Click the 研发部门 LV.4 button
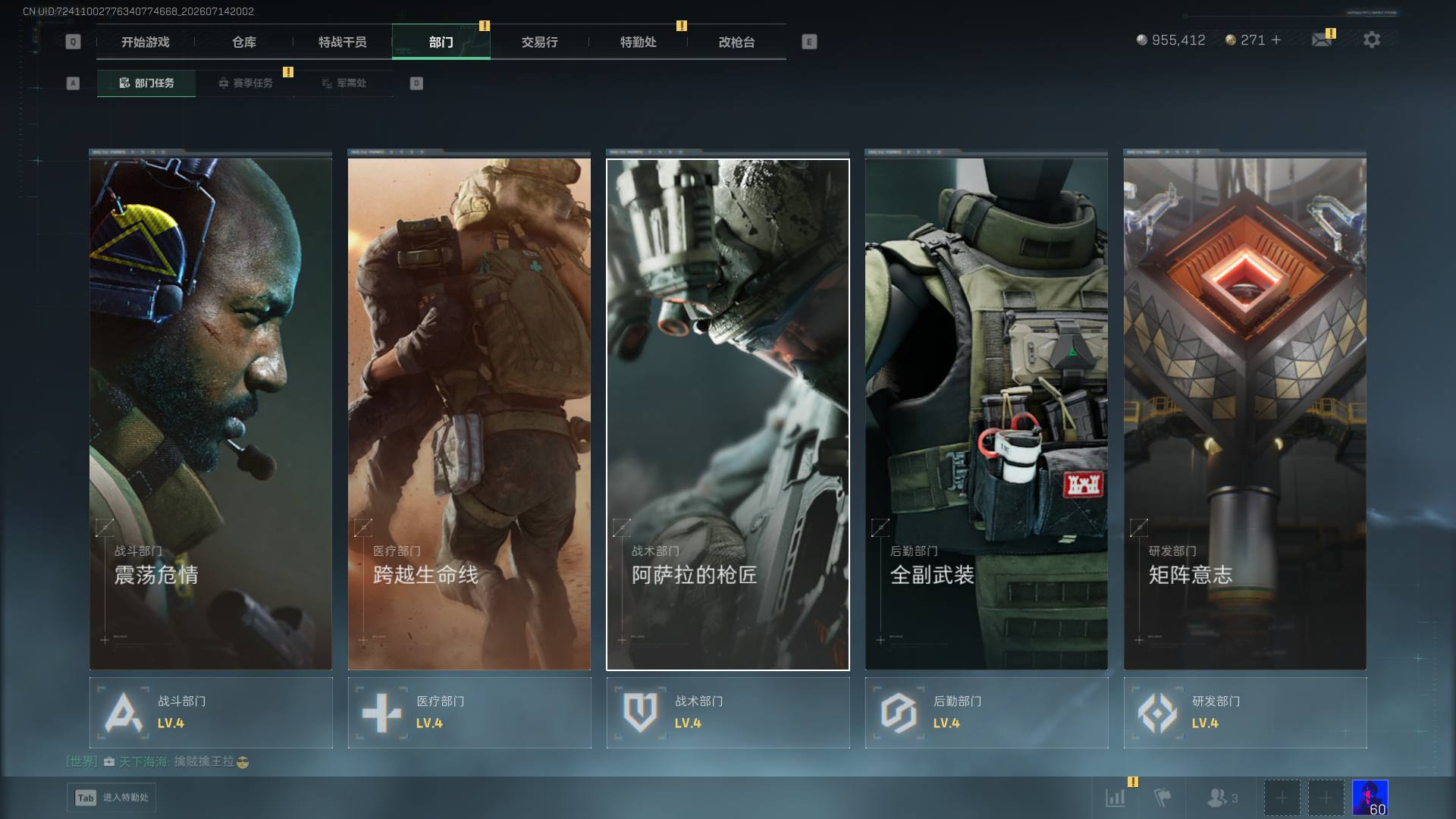Screen dimensions: 1456x819 [1245, 713]
